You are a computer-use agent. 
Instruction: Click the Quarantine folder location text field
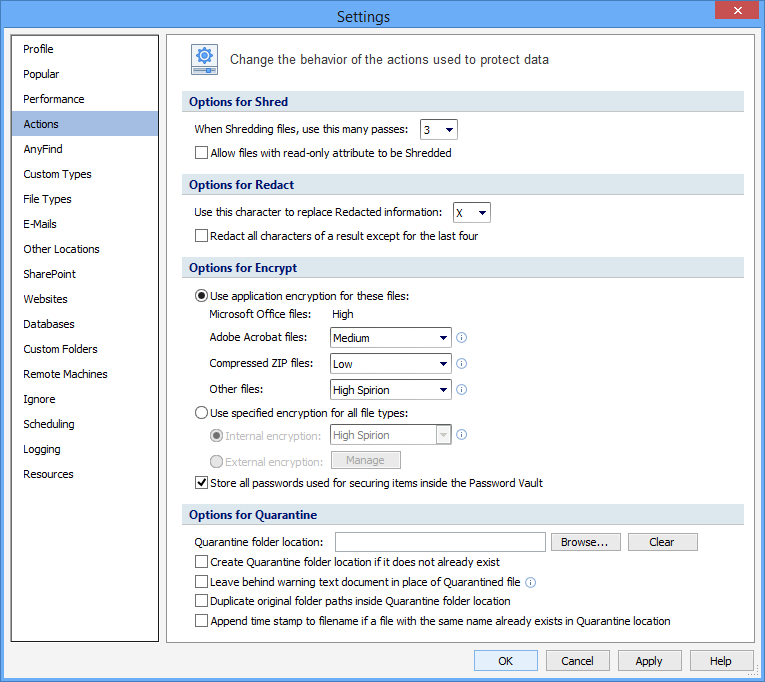(x=438, y=542)
